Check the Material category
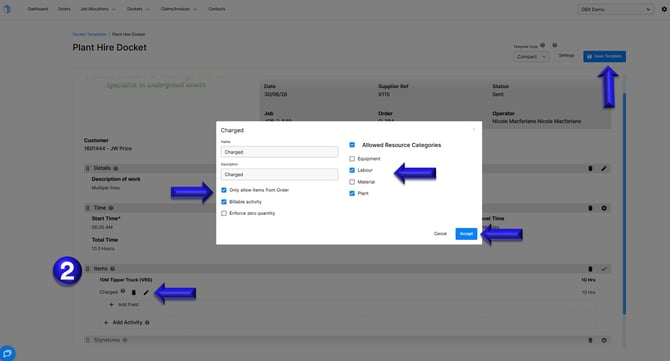The image size is (670, 361). click(352, 182)
